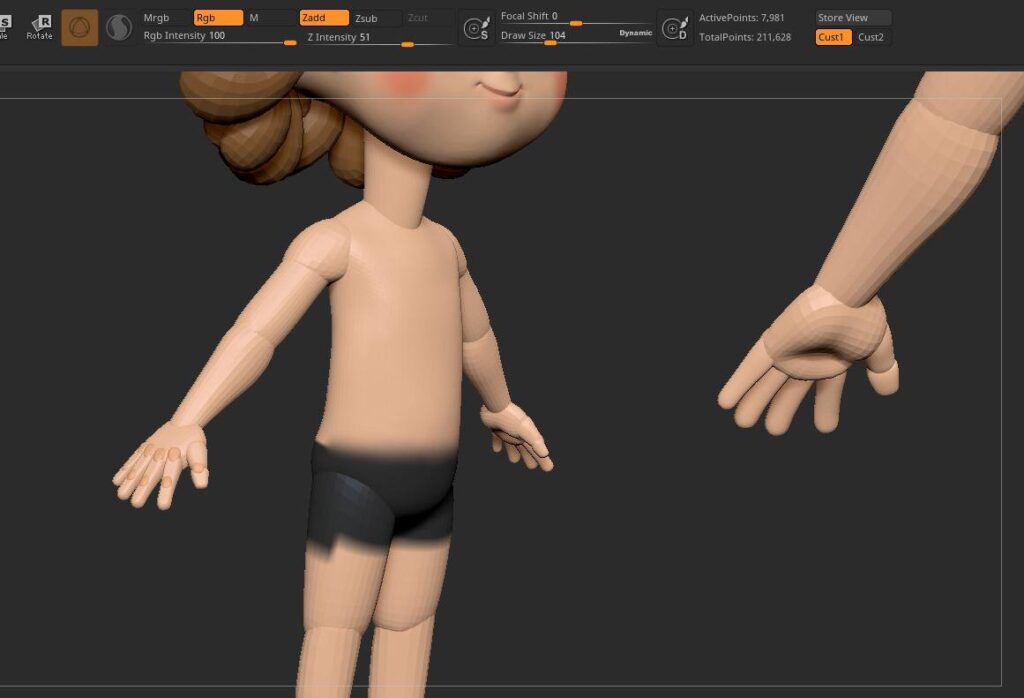Screen dimensions: 1024x698
Task: Turn on the M material mode
Action: pyautogui.click(x=270, y=18)
